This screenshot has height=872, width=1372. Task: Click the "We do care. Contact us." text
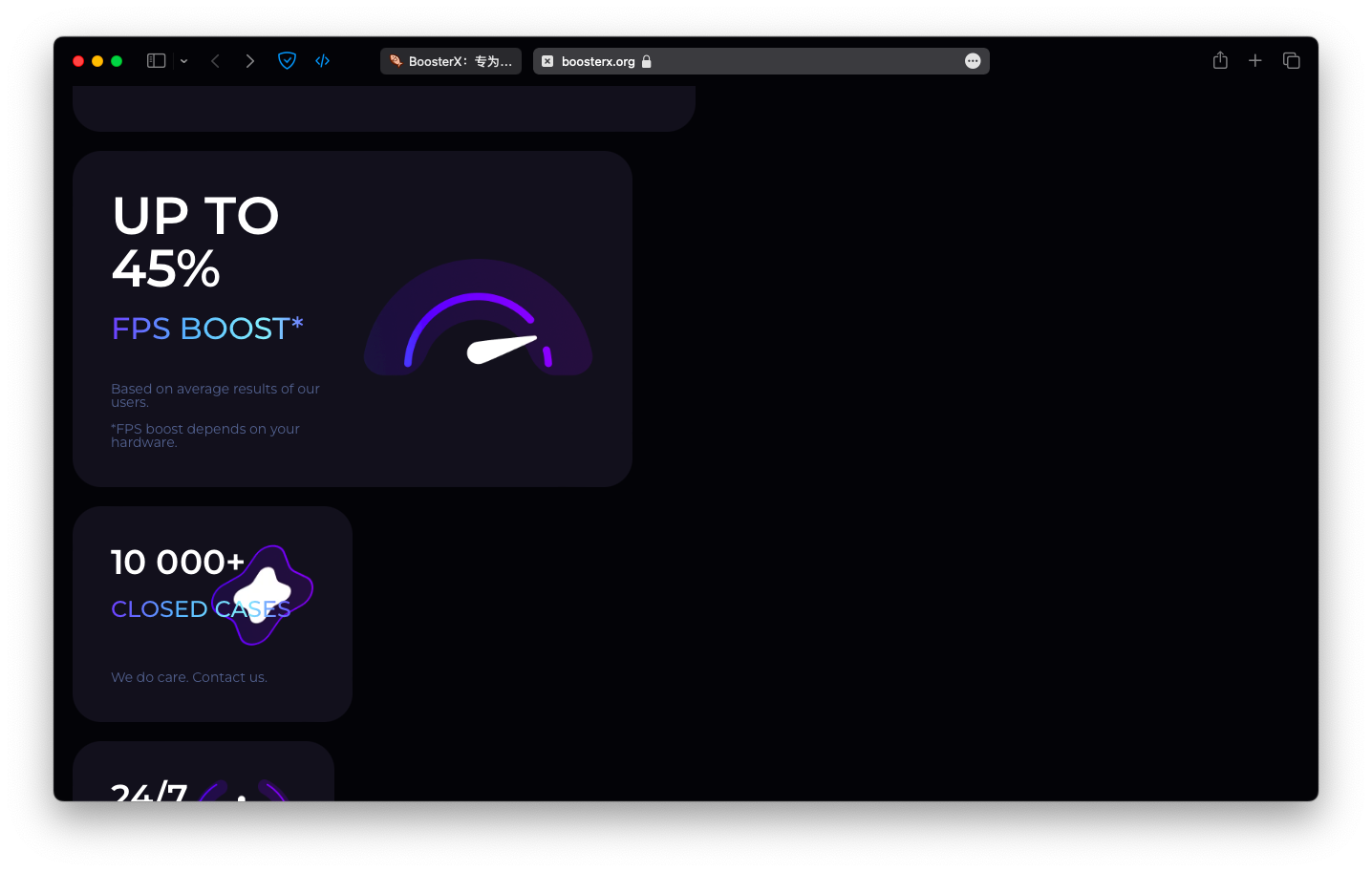click(189, 677)
